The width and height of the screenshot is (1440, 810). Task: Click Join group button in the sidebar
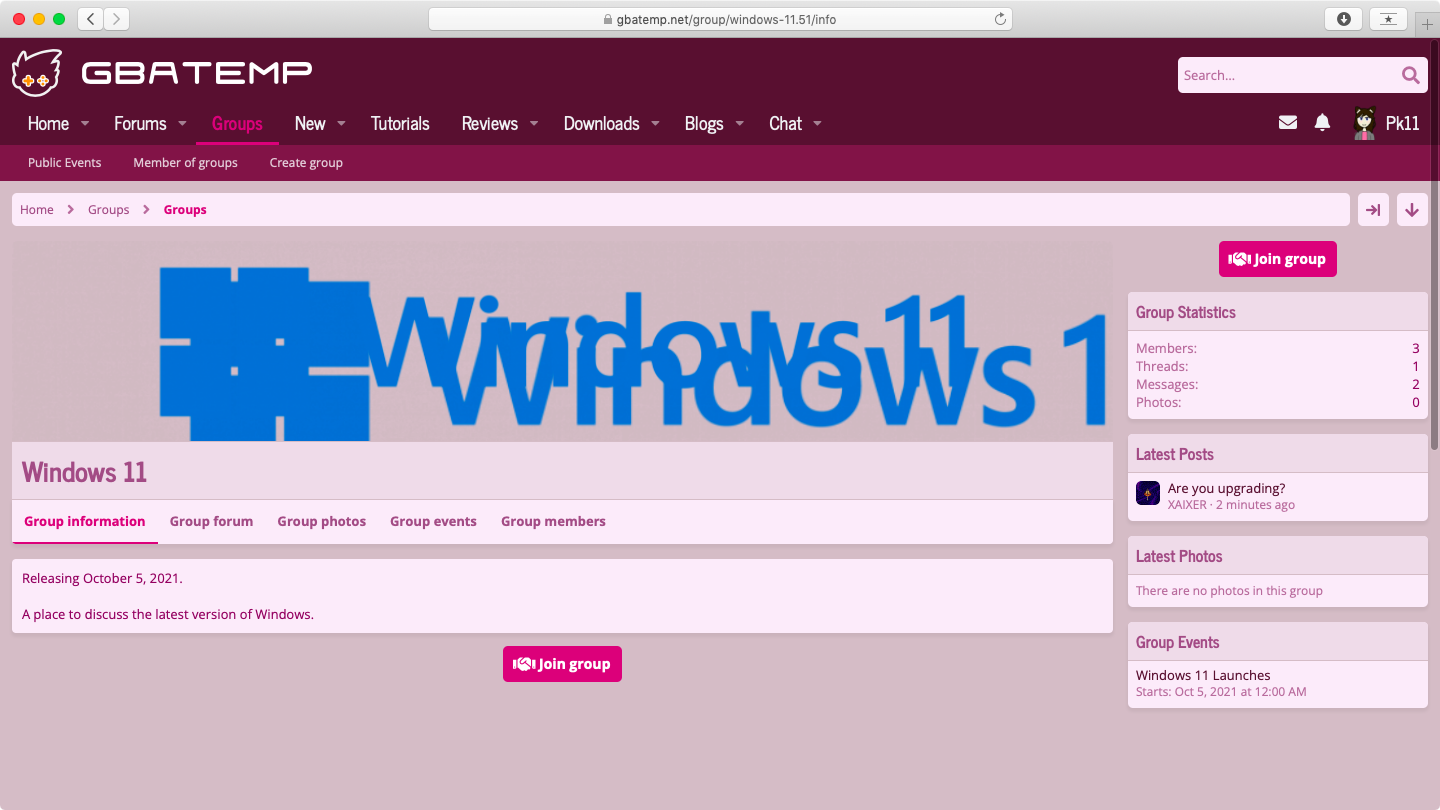[x=1278, y=259]
